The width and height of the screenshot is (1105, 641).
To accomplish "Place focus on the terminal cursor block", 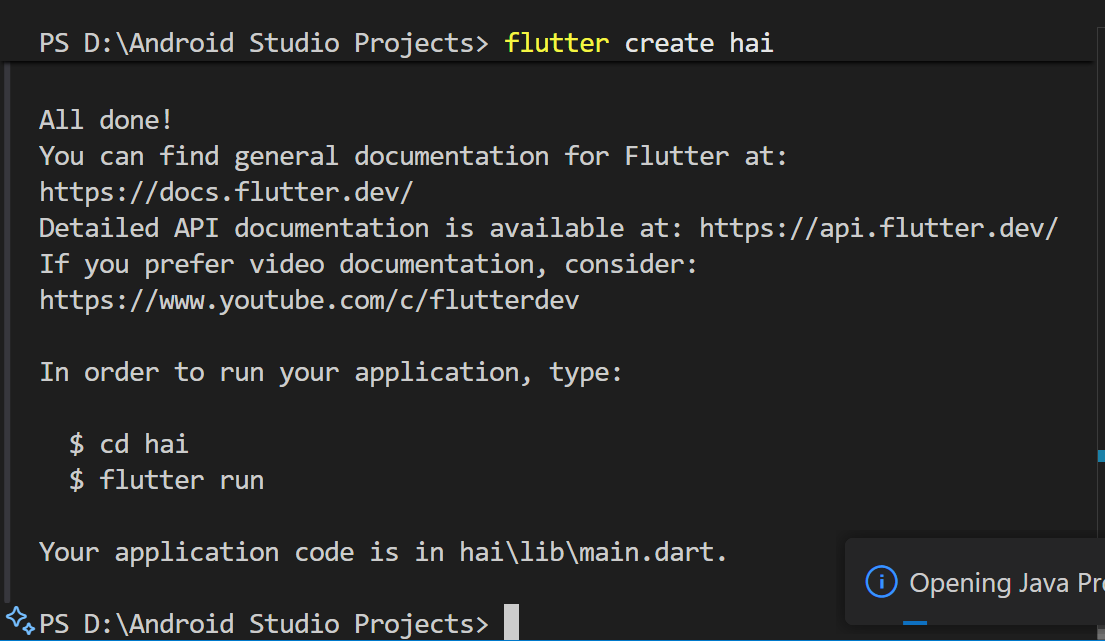I will tap(511, 622).
